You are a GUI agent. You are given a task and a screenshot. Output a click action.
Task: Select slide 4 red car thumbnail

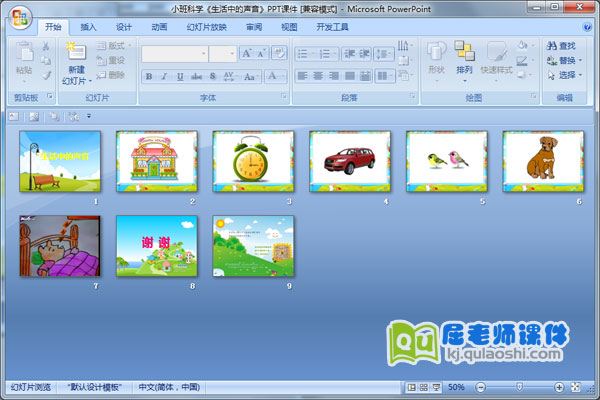coord(350,161)
